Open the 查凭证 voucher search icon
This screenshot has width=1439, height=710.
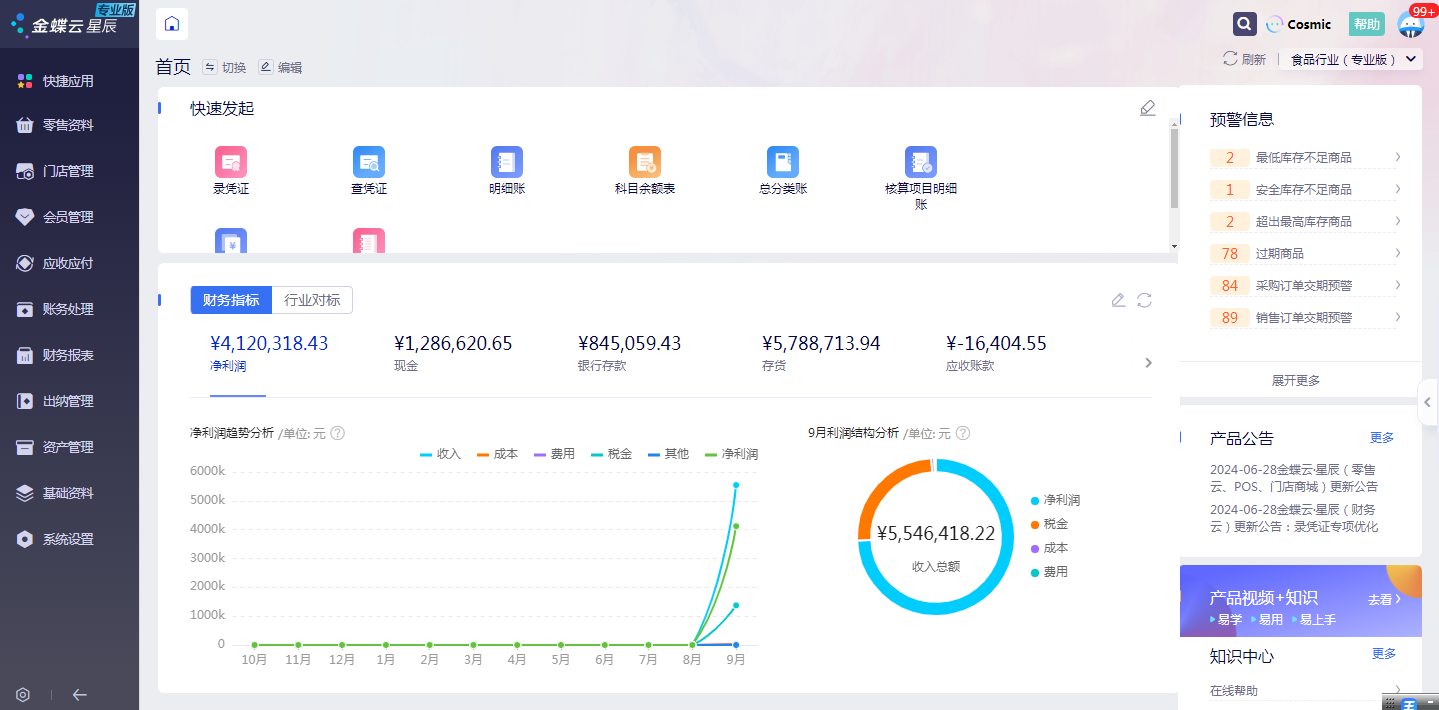(x=369, y=162)
